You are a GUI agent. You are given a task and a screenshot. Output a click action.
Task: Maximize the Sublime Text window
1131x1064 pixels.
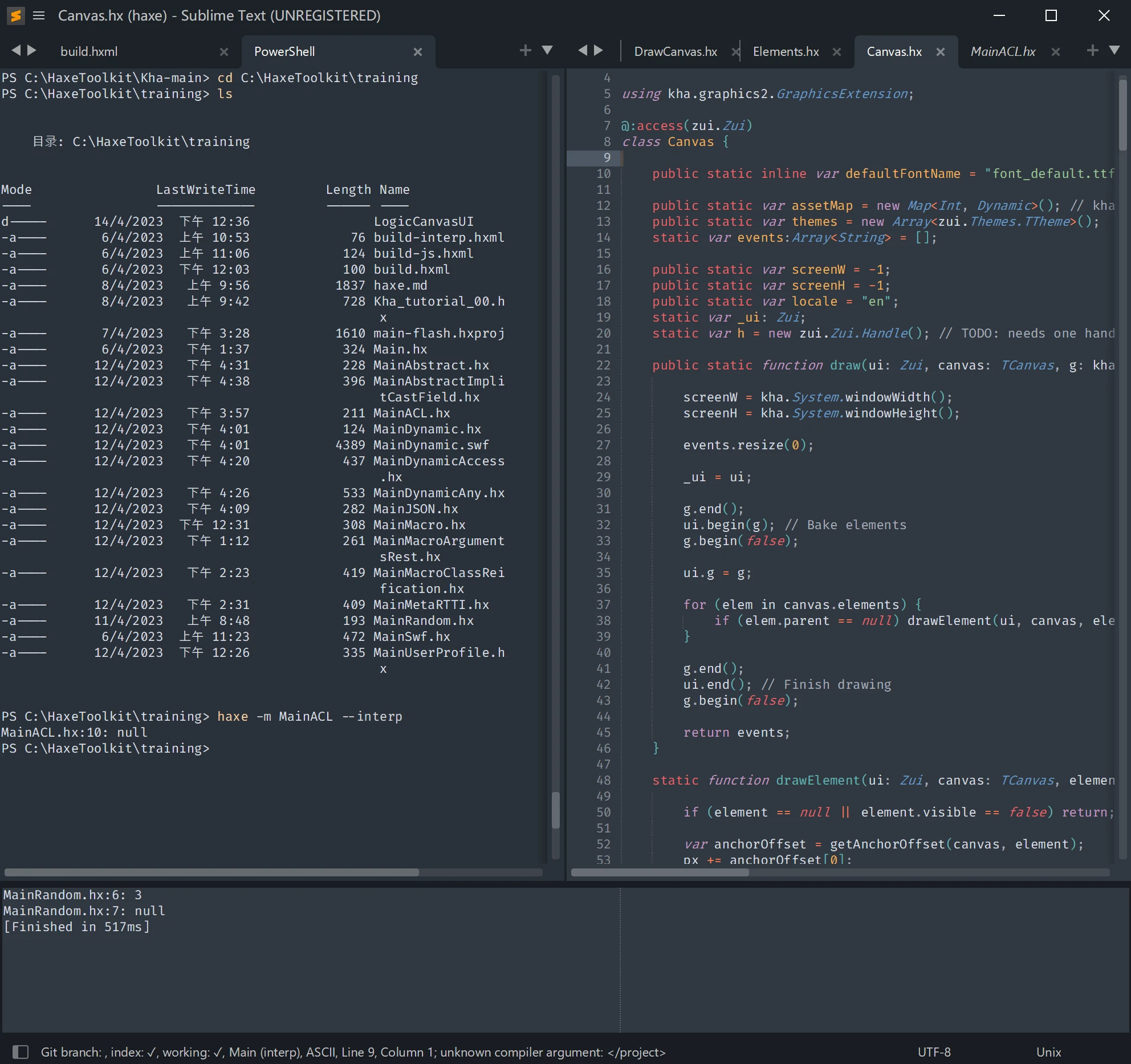(x=1051, y=15)
